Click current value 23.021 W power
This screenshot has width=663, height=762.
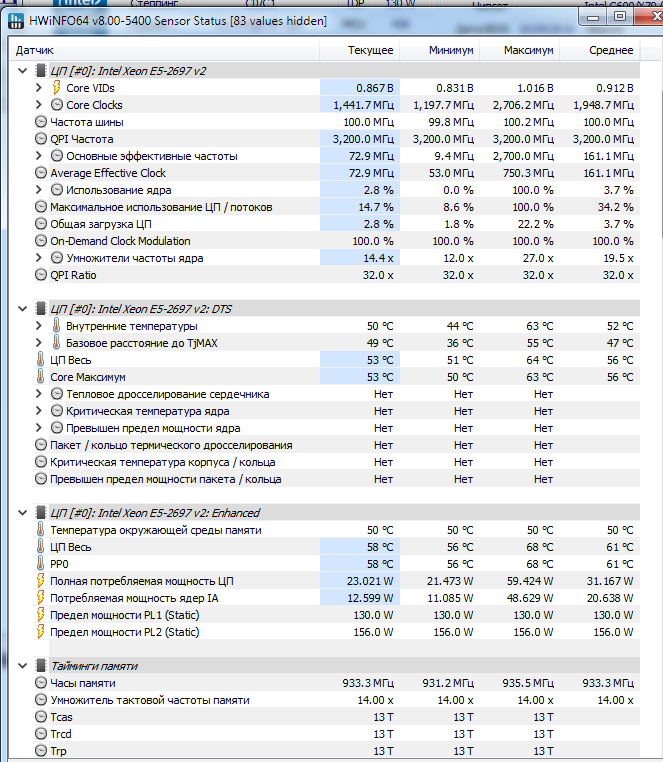coord(370,581)
